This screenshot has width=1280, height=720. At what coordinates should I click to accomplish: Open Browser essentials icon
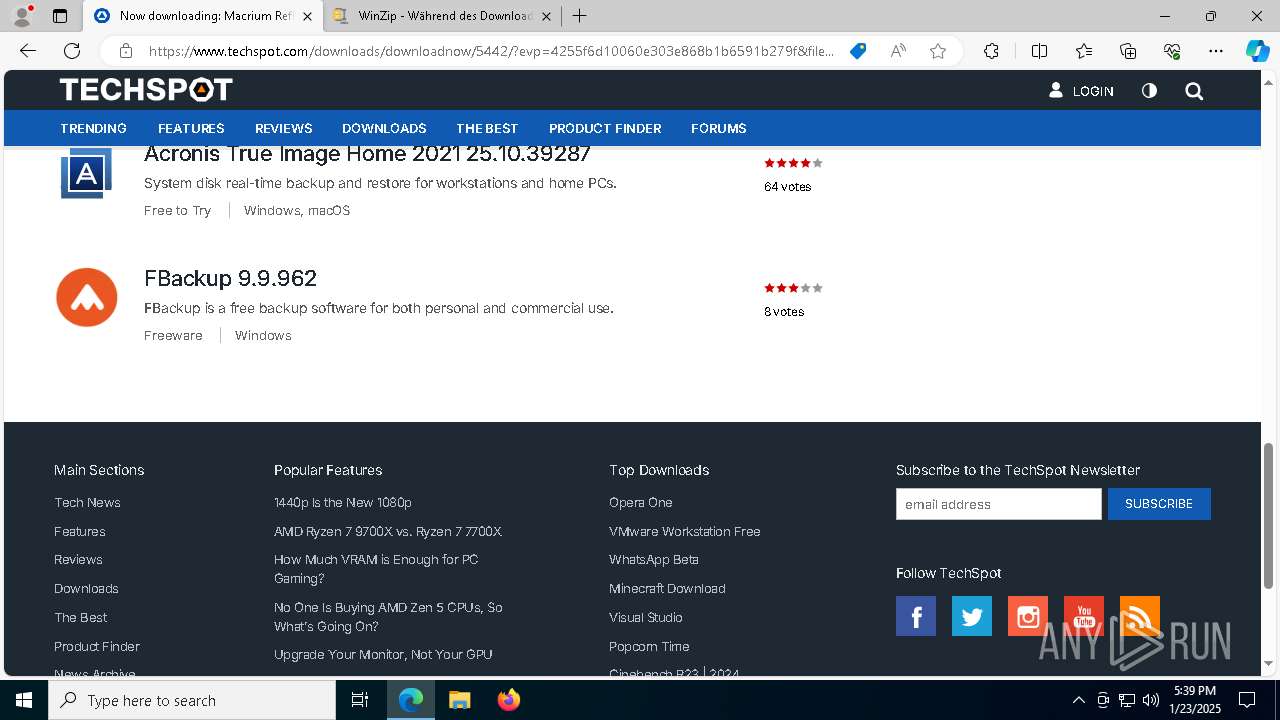pos(1172,51)
